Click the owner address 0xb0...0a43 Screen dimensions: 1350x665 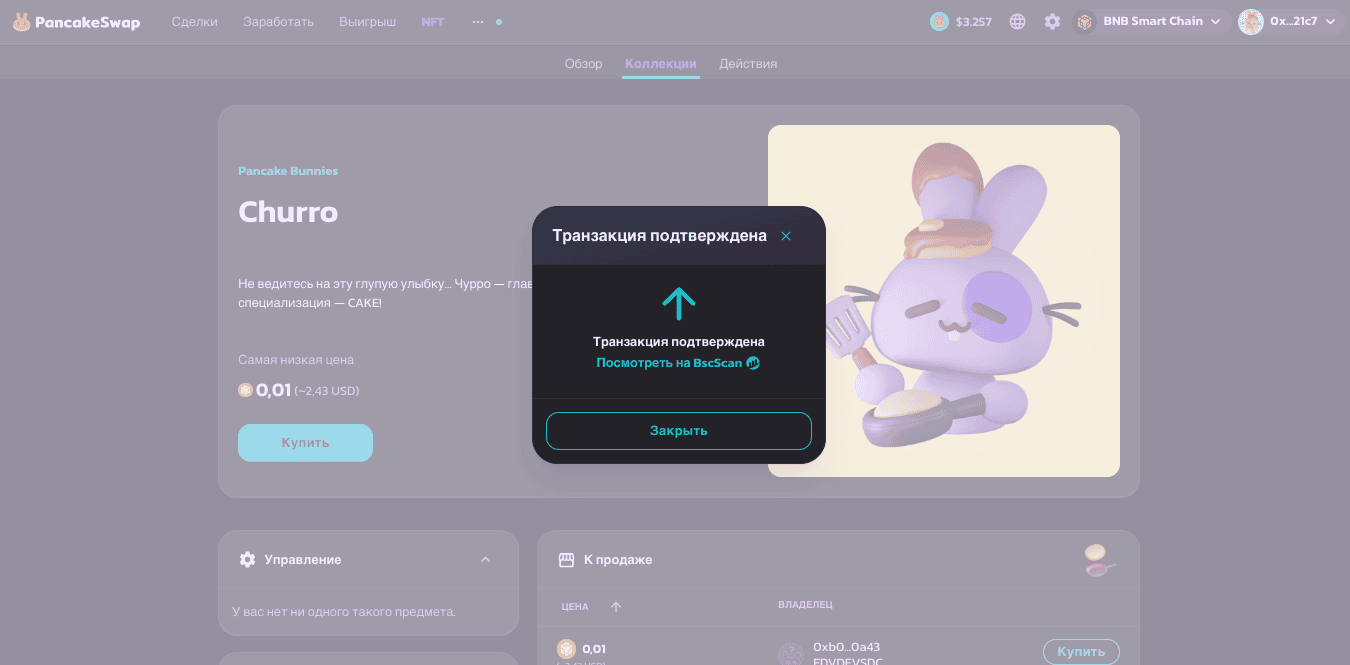847,647
